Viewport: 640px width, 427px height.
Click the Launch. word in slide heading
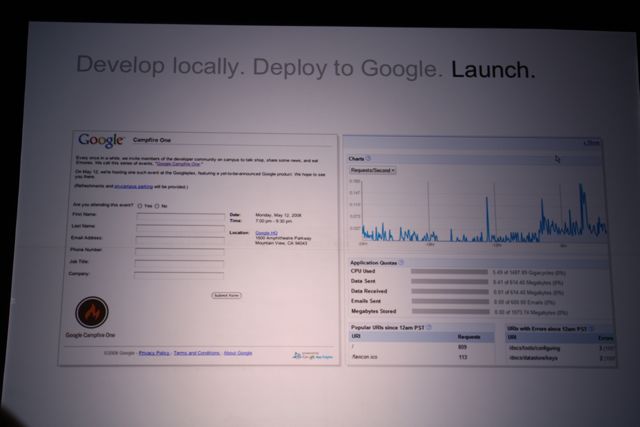coord(493,70)
